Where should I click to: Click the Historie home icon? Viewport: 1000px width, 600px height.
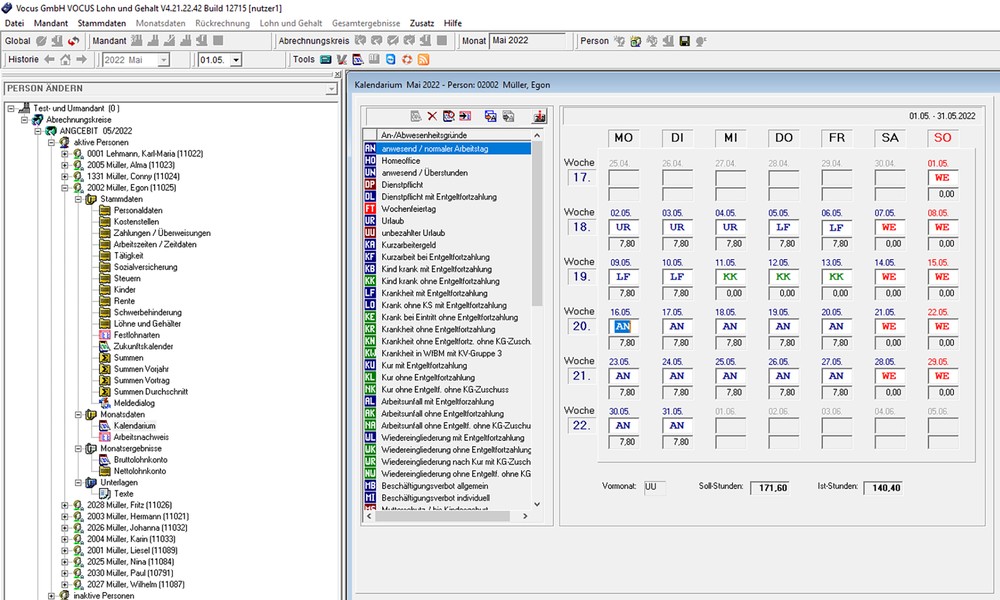pyautogui.click(x=66, y=60)
